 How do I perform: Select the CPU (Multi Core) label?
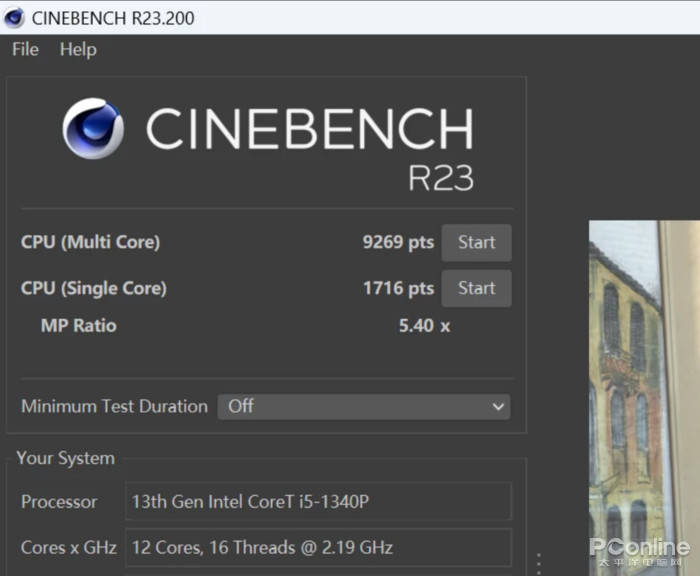[x=90, y=242]
